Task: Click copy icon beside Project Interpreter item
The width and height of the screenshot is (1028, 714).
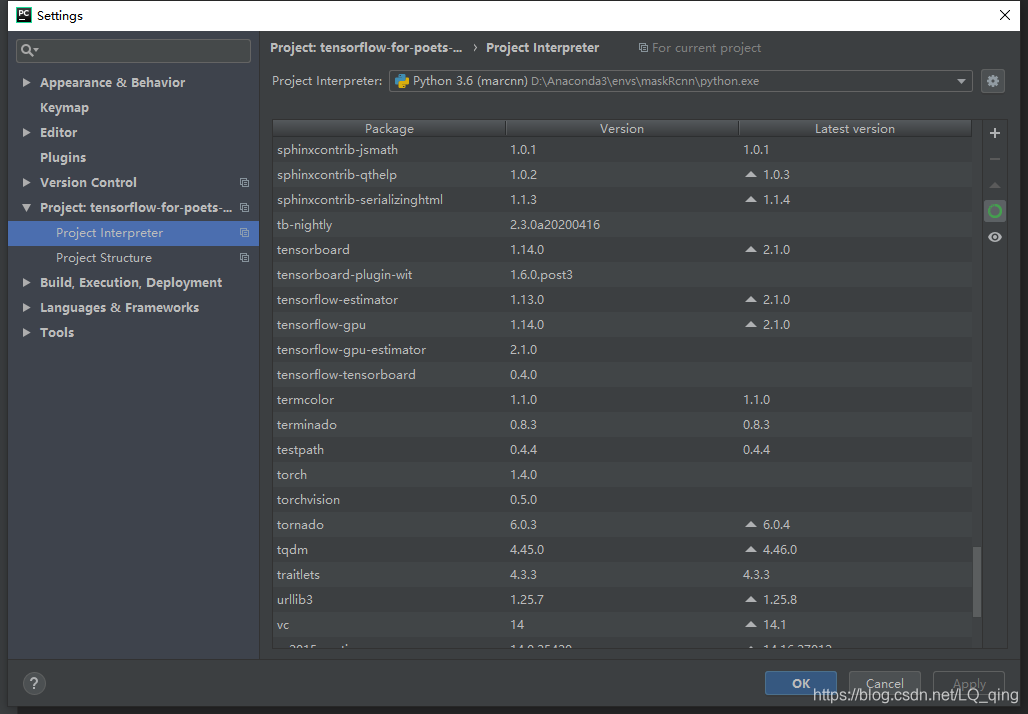Action: [245, 233]
